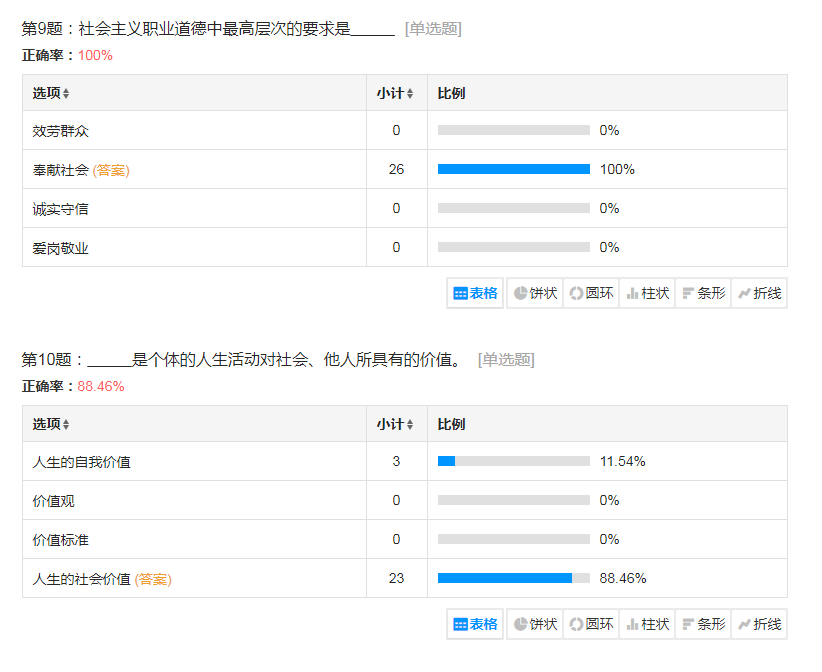822x672 pixels.
Task: Select table view for question 10
Action: (475, 624)
